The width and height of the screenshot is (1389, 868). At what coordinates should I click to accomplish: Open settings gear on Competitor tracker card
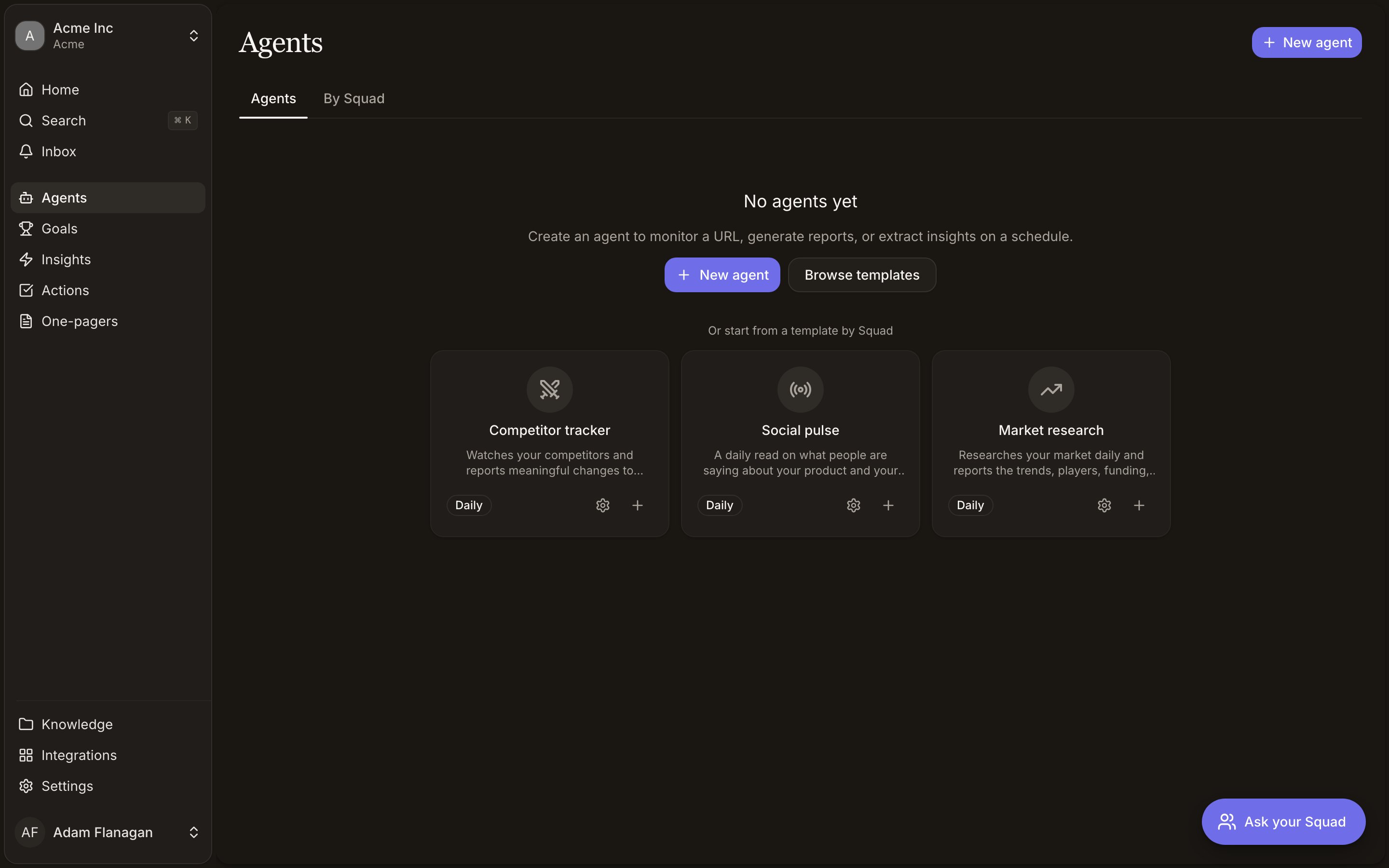pos(603,505)
